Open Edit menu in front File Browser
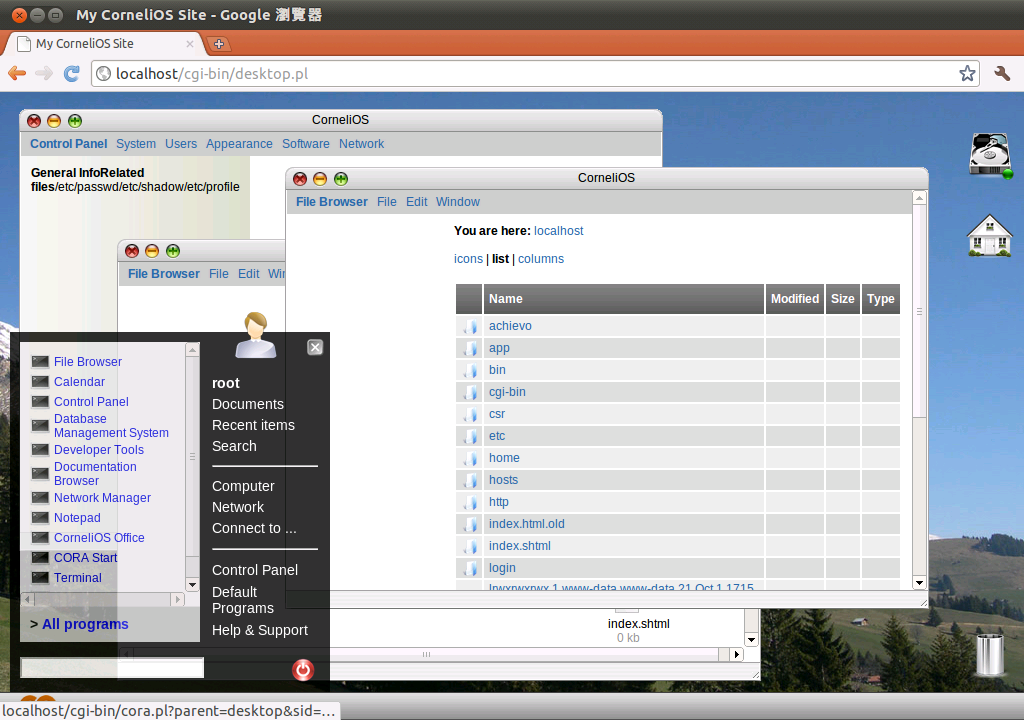 pos(417,202)
